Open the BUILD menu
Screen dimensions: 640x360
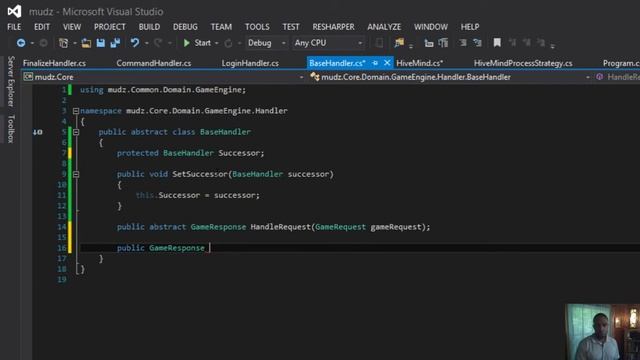pos(149,27)
